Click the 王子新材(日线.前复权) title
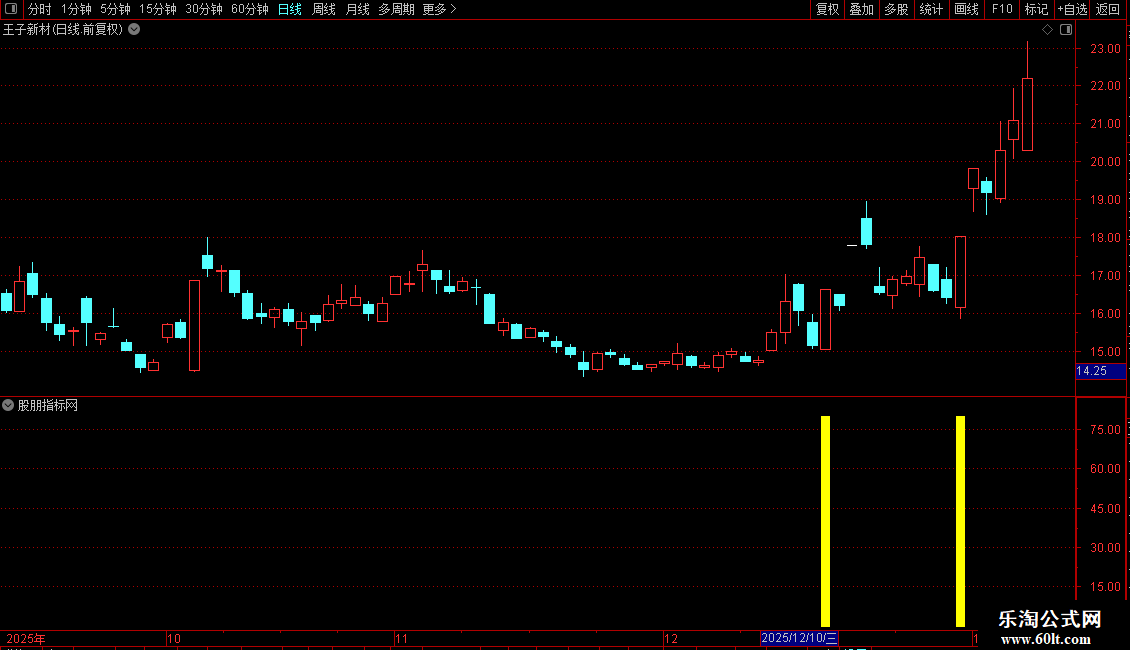 coord(63,30)
